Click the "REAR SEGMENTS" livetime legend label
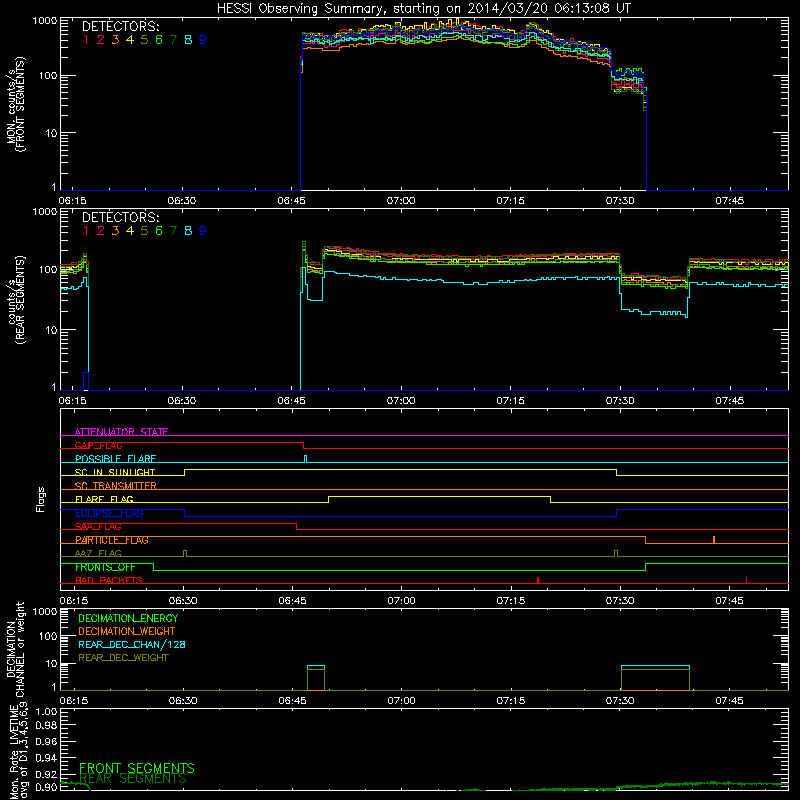 133,779
